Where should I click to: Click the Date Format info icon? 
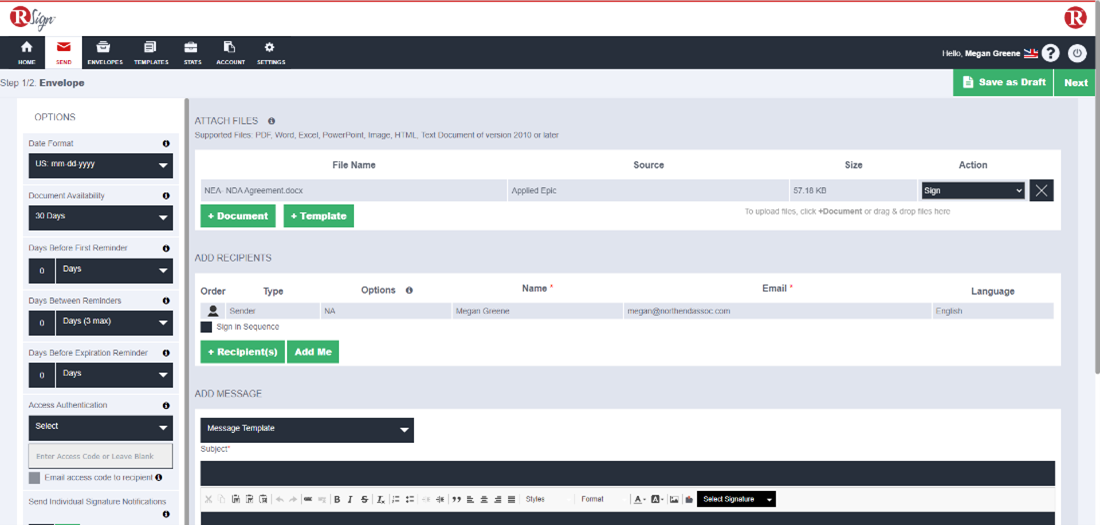coord(166,143)
